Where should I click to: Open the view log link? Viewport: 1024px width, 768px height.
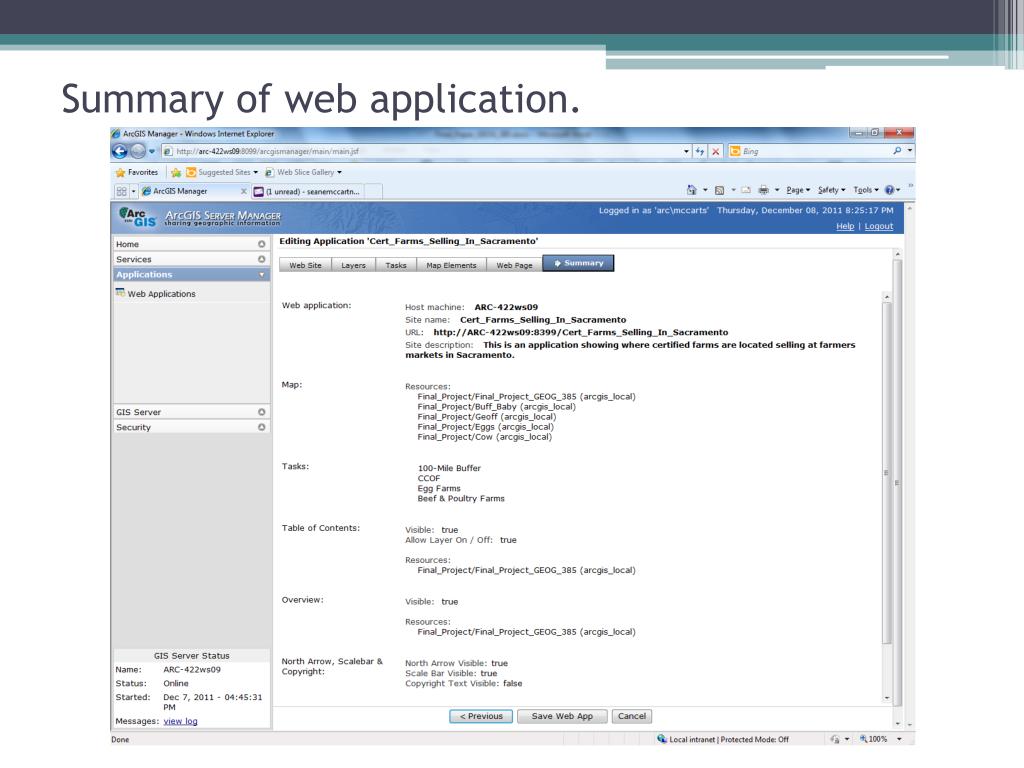click(x=180, y=721)
